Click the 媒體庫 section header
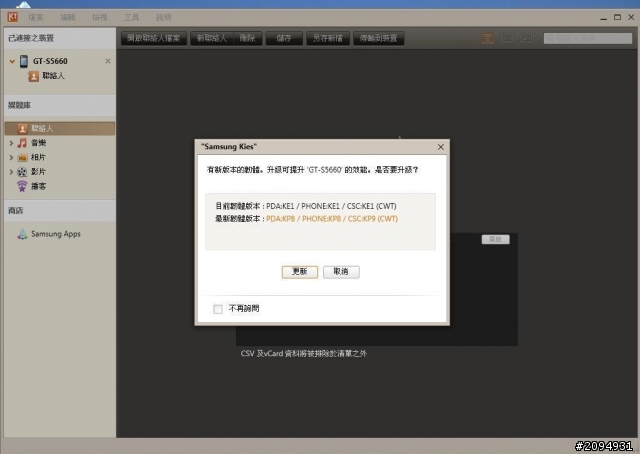The image size is (640, 454). pos(60,105)
